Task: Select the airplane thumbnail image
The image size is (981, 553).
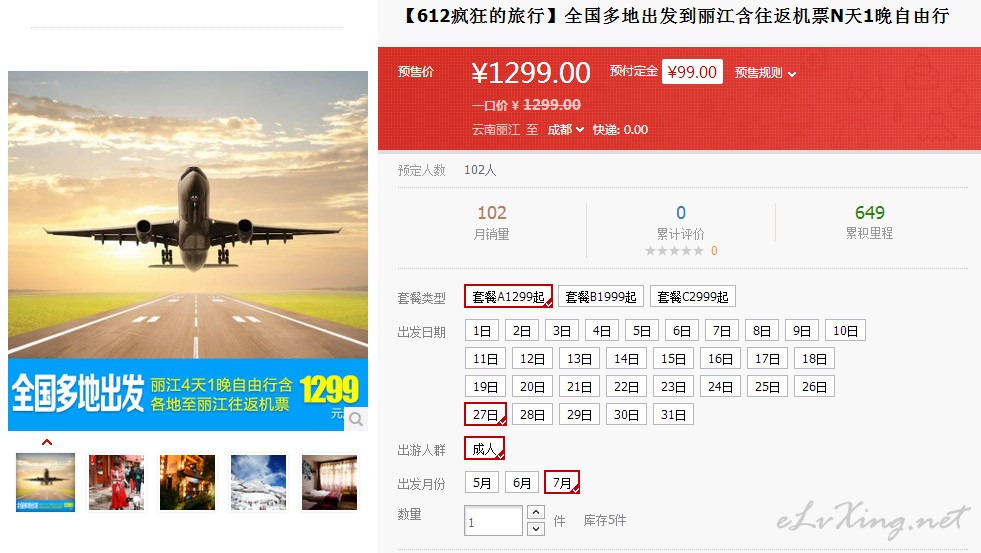Action: (45, 482)
